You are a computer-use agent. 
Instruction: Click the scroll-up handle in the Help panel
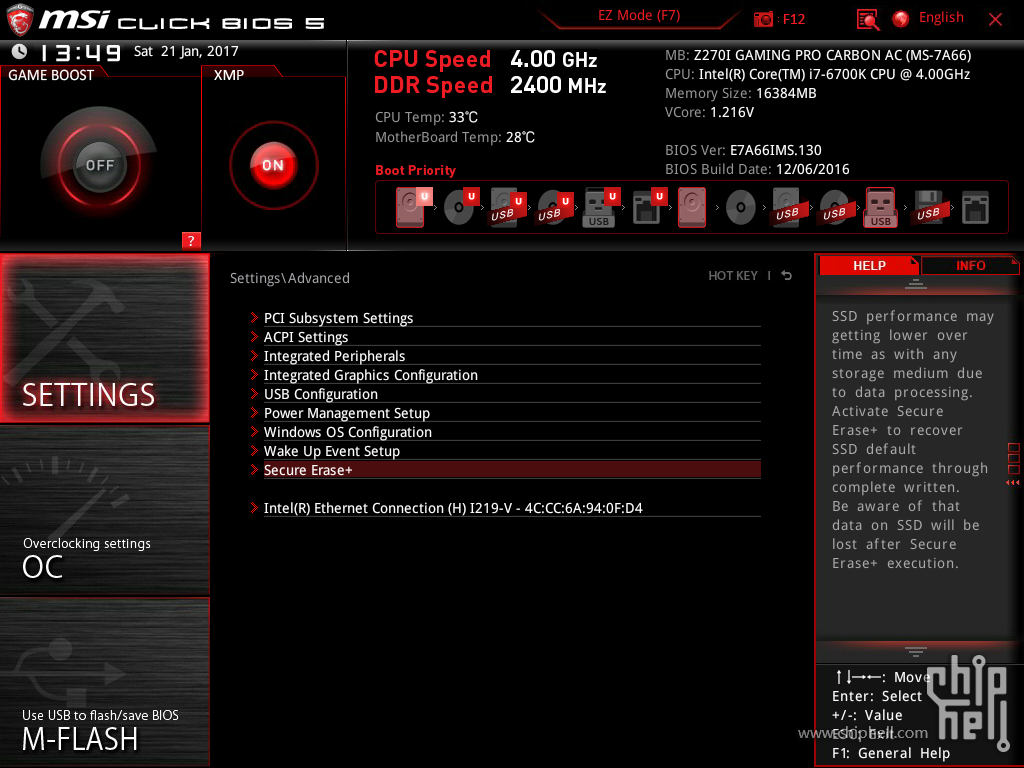point(916,283)
